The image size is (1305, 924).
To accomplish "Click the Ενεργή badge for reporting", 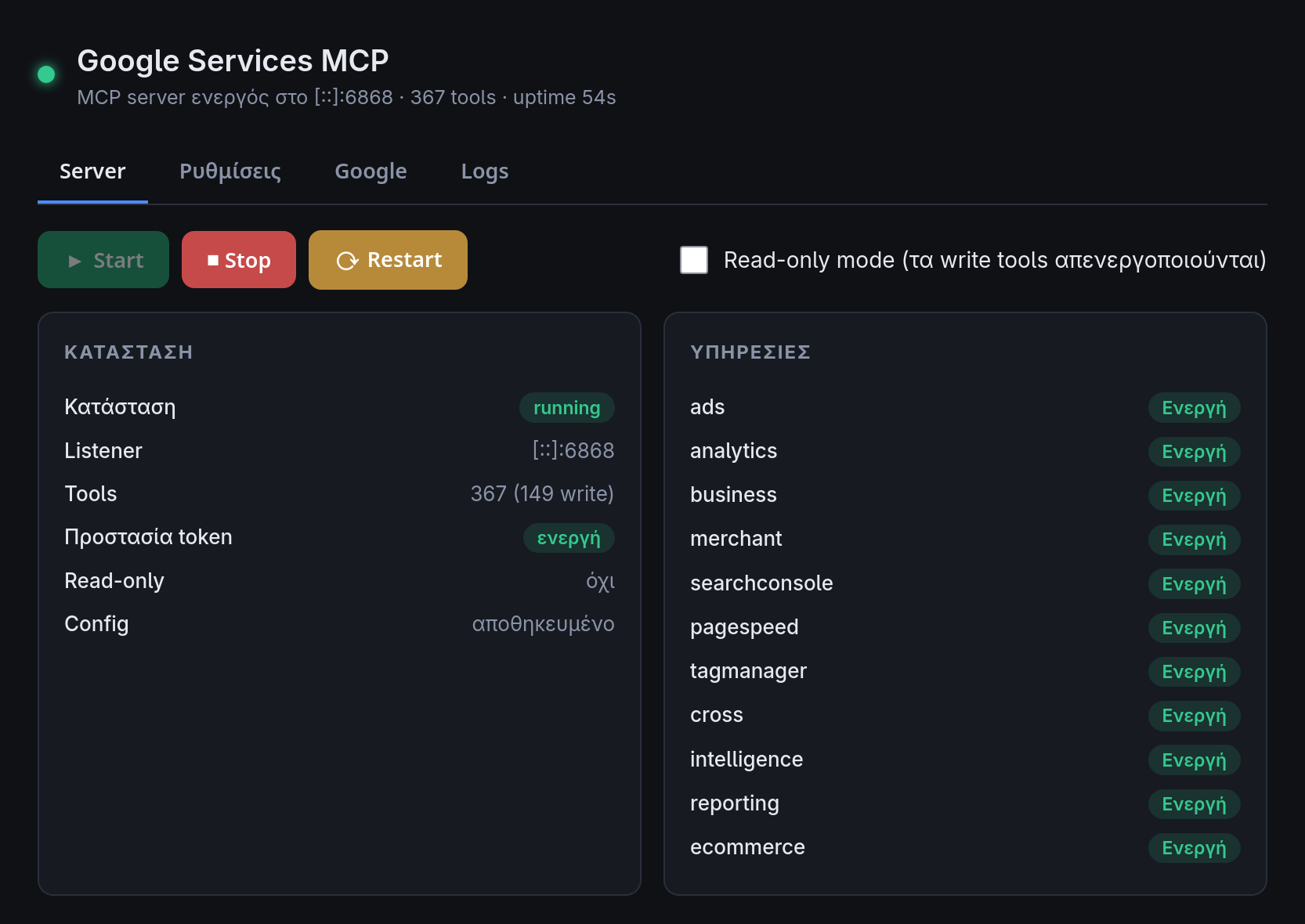I will [x=1194, y=804].
